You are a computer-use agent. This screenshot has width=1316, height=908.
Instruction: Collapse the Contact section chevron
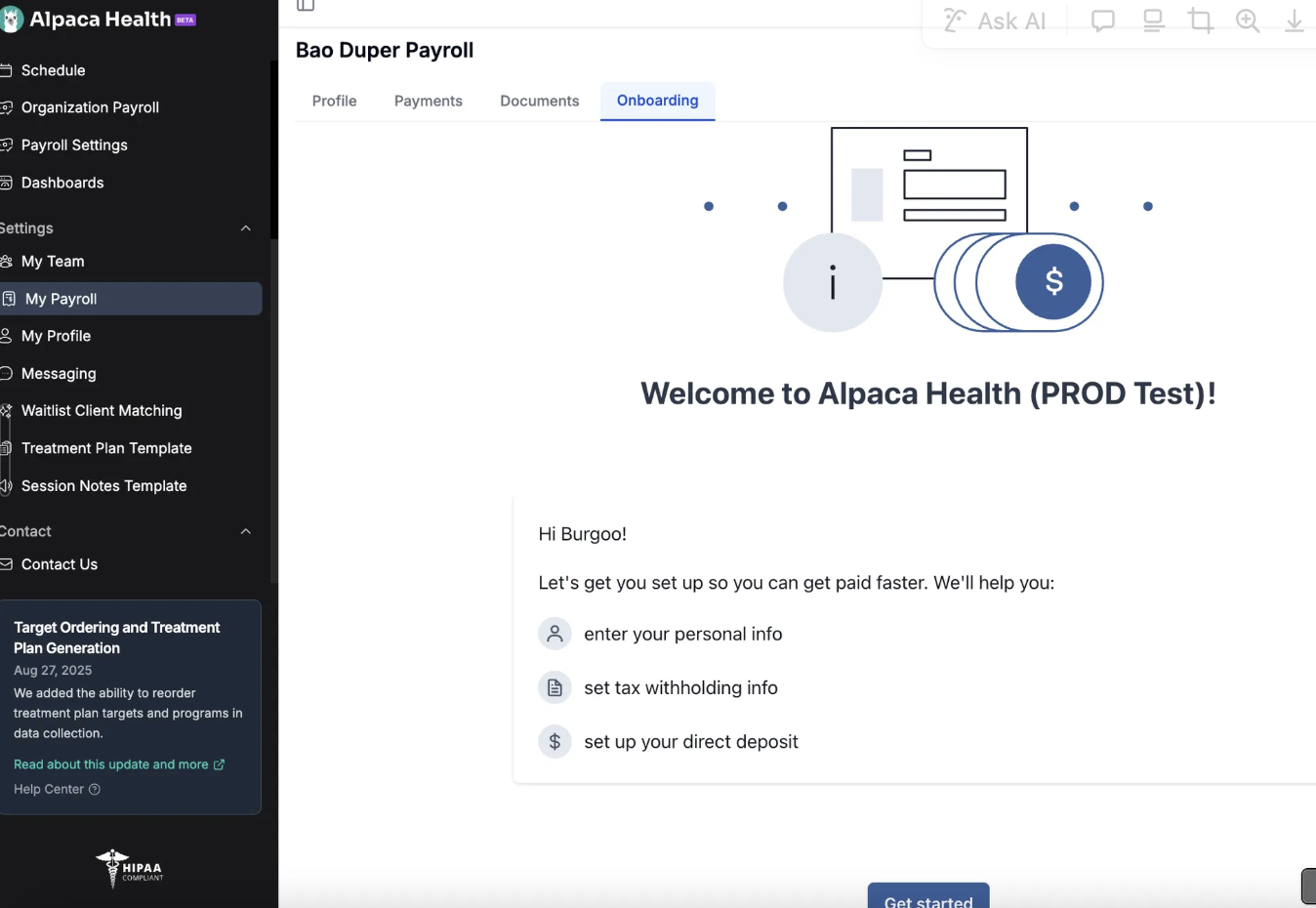click(x=246, y=531)
